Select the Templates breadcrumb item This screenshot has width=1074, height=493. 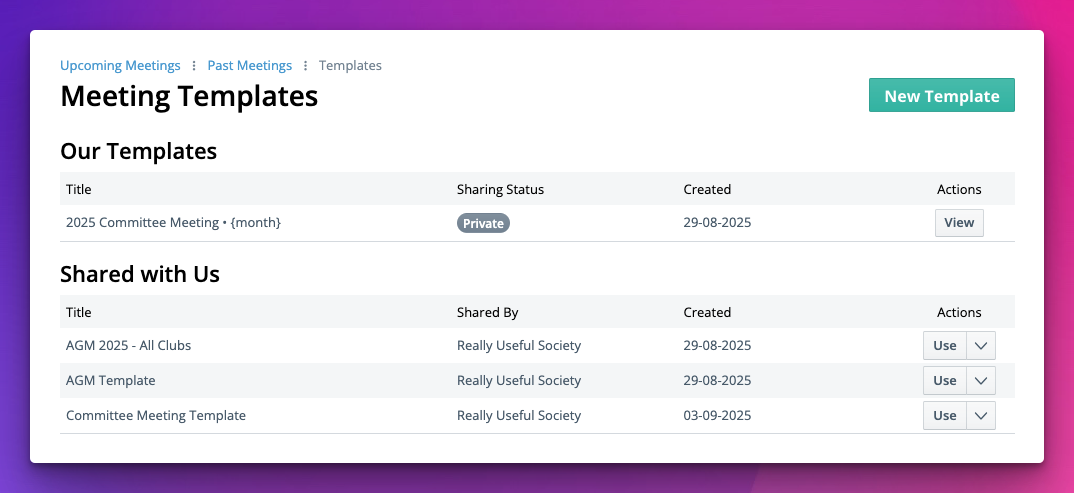[x=350, y=66]
